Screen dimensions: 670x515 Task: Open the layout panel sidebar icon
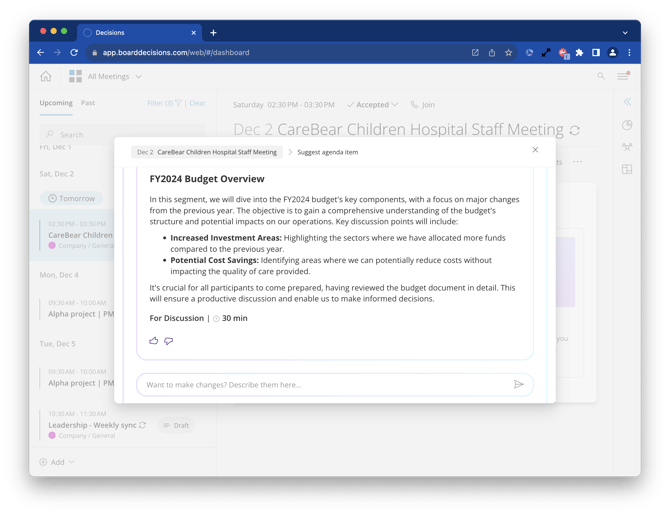click(627, 169)
